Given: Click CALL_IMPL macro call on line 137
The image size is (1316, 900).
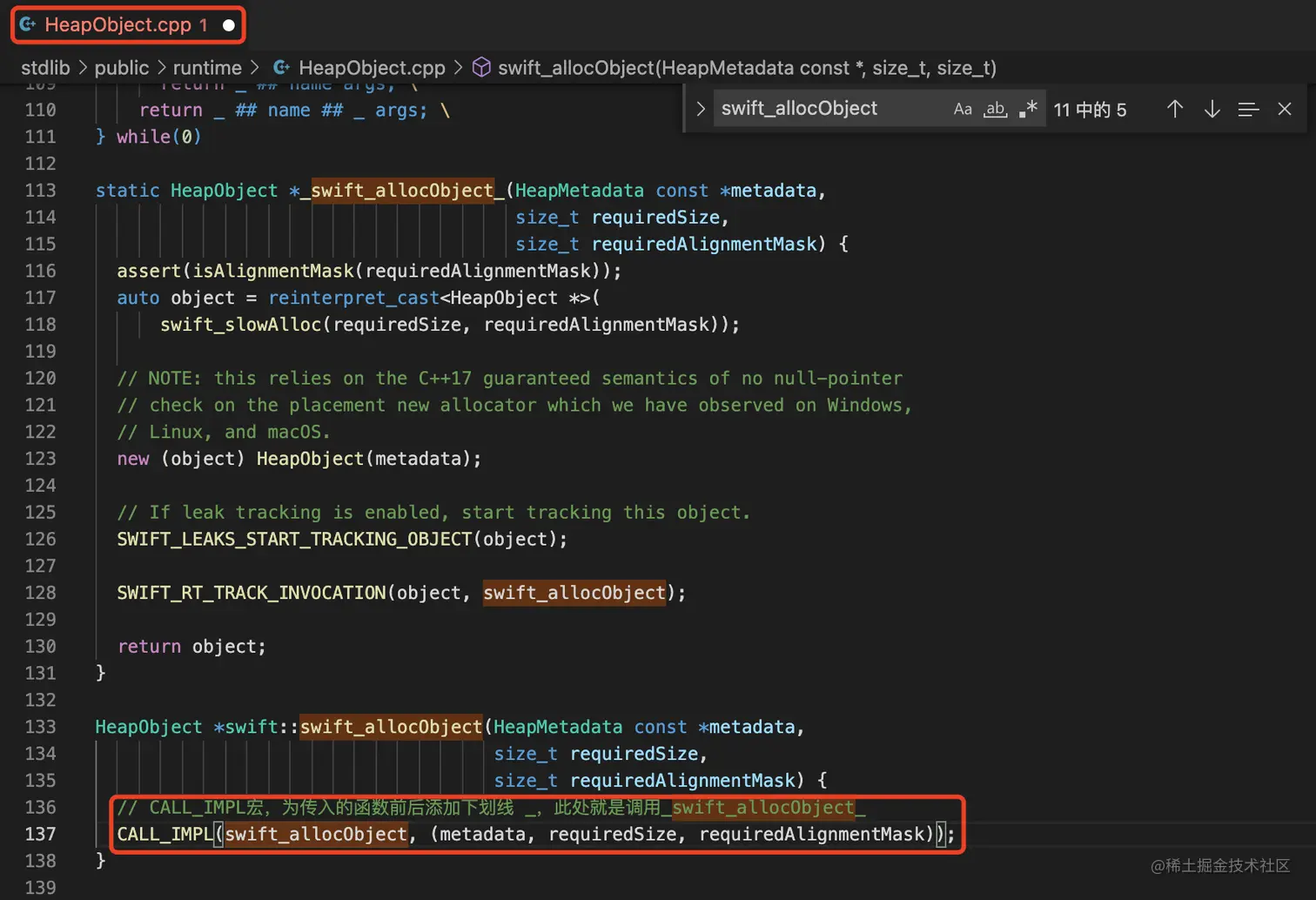Looking at the screenshot, I should coord(165,834).
